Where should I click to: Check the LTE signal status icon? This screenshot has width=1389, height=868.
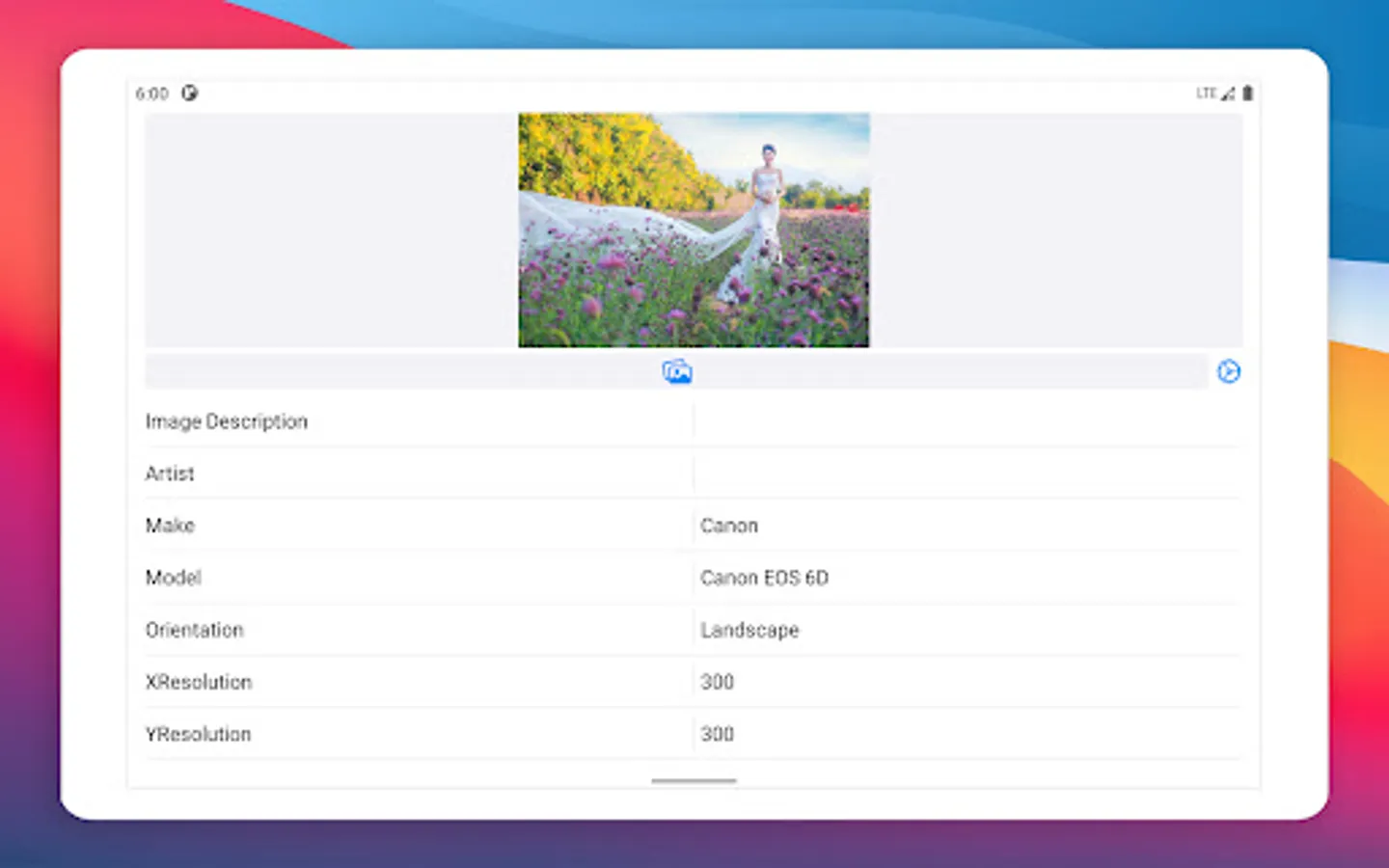pos(1214,94)
